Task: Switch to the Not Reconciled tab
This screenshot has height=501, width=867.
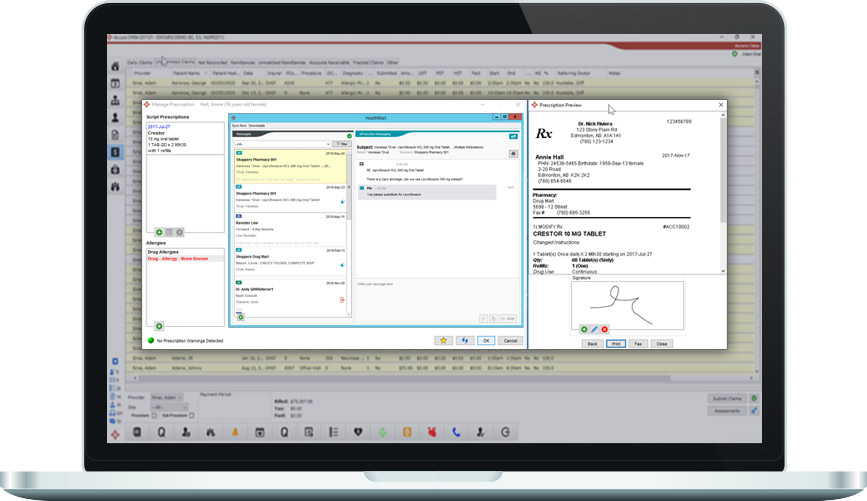Action: tap(212, 62)
